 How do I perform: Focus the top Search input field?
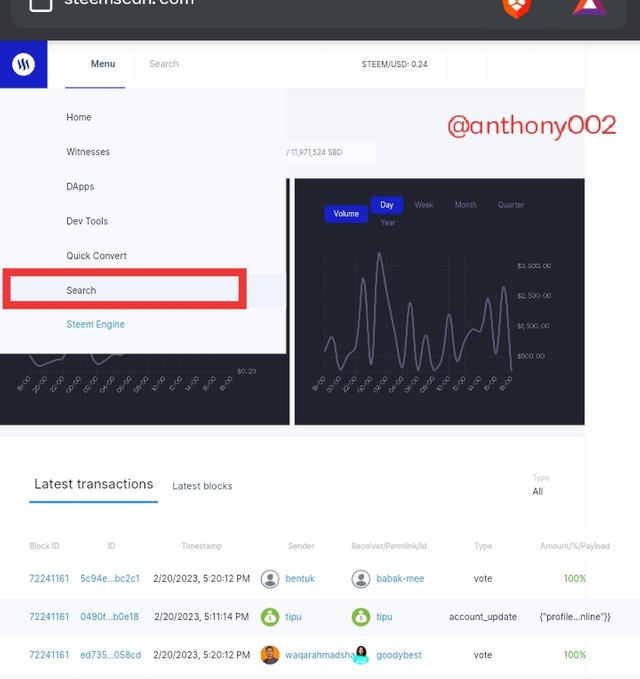(x=229, y=64)
